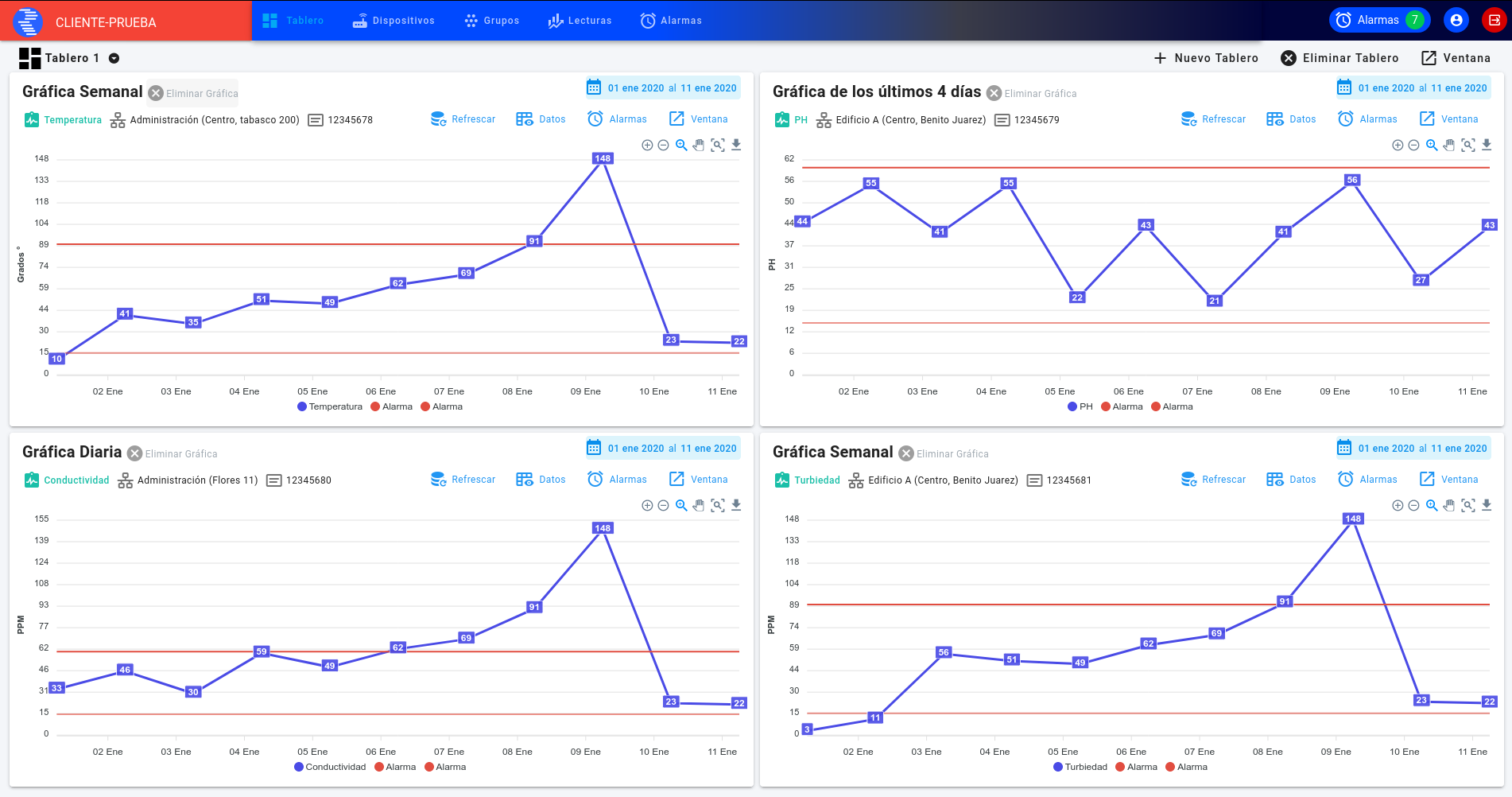The height and width of the screenshot is (797, 1512).
Task: Expand the Tablero 1 dropdown arrow
Action: (114, 58)
